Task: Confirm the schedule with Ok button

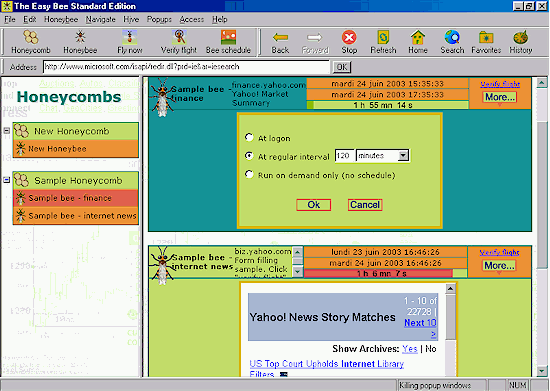Action: pos(314,205)
